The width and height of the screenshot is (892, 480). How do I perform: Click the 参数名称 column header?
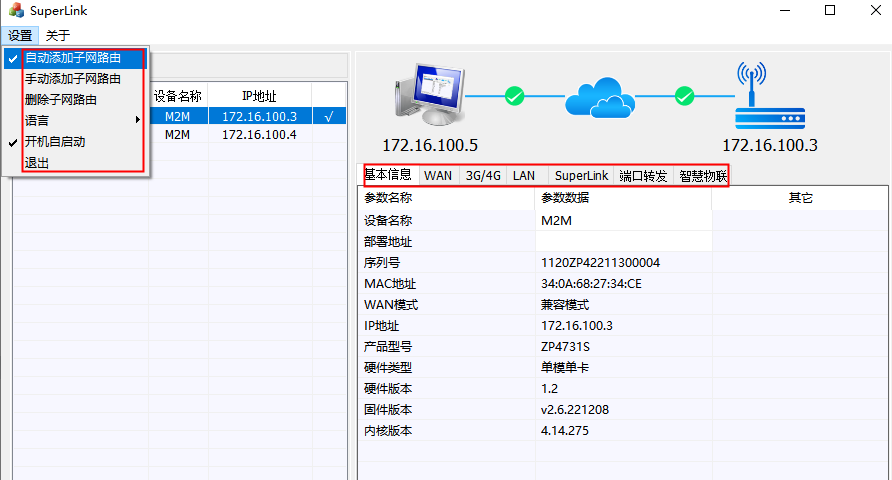pyautogui.click(x=447, y=198)
